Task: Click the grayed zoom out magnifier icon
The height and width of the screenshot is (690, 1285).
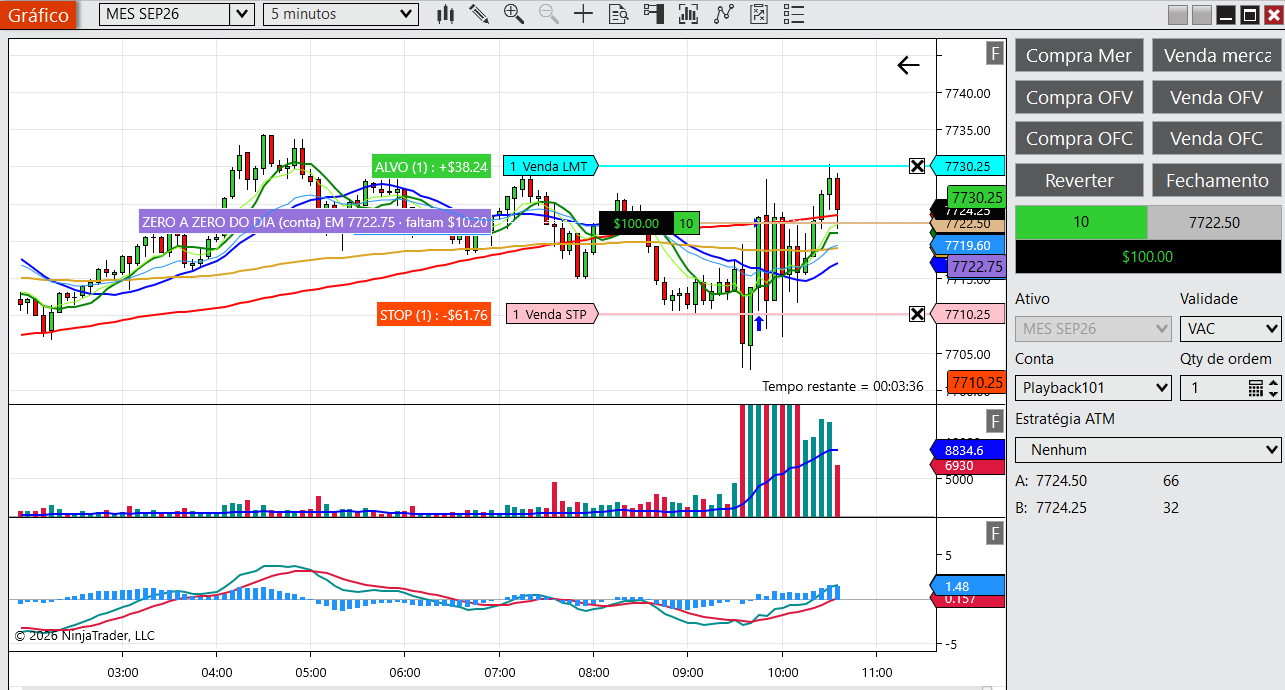Action: [x=549, y=14]
